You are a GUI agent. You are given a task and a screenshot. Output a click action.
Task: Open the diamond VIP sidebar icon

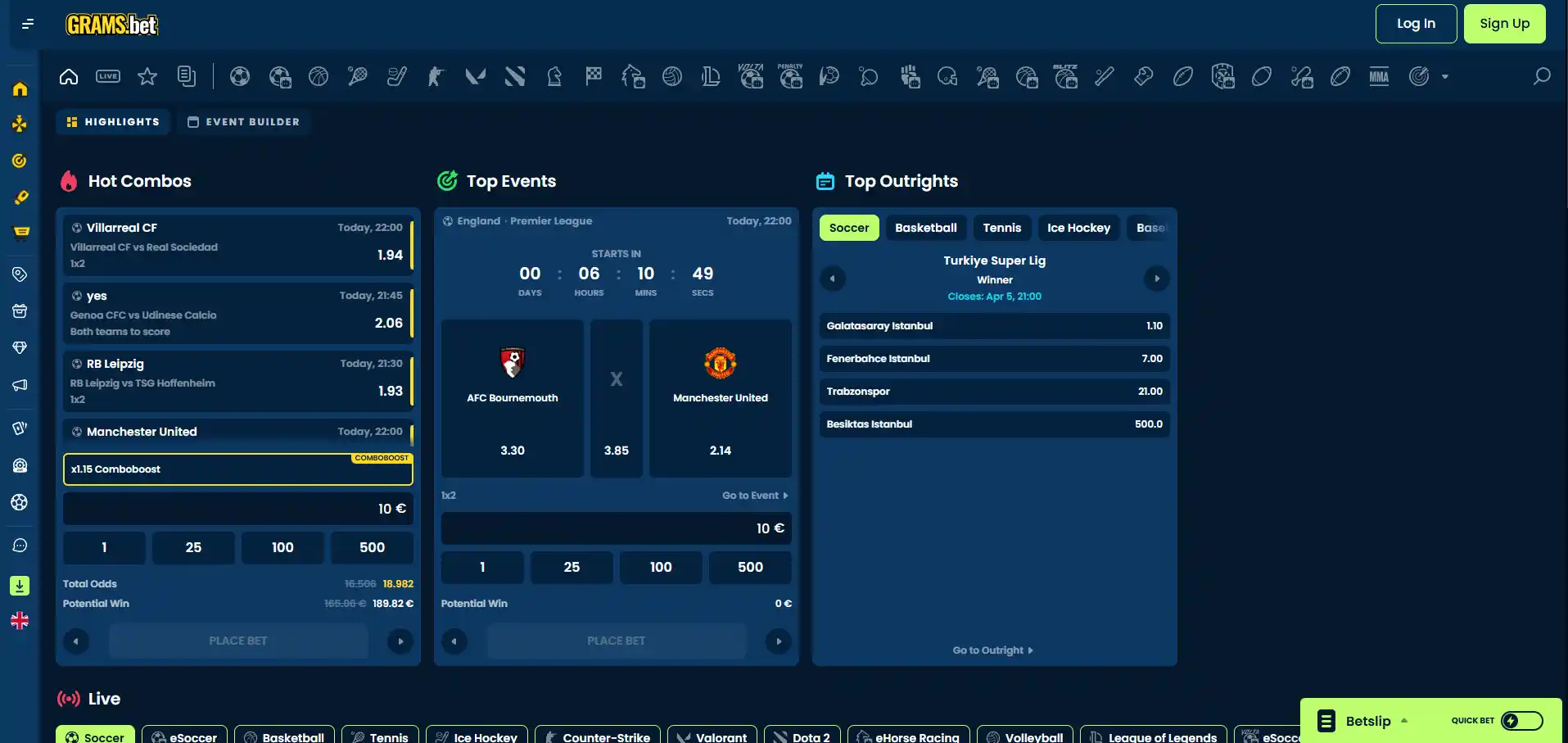click(x=20, y=347)
